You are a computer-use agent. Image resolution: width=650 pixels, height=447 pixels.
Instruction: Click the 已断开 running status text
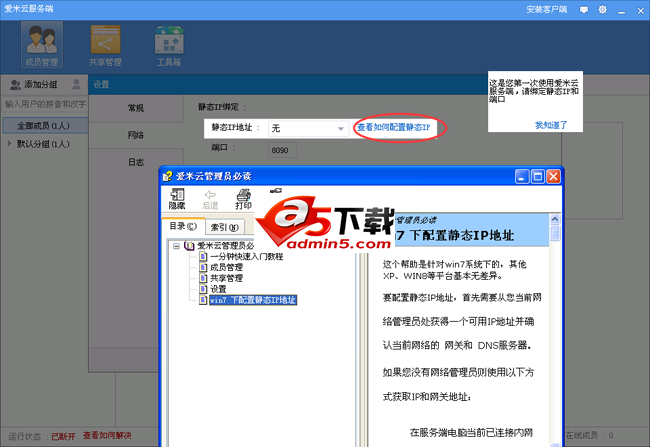click(x=63, y=436)
